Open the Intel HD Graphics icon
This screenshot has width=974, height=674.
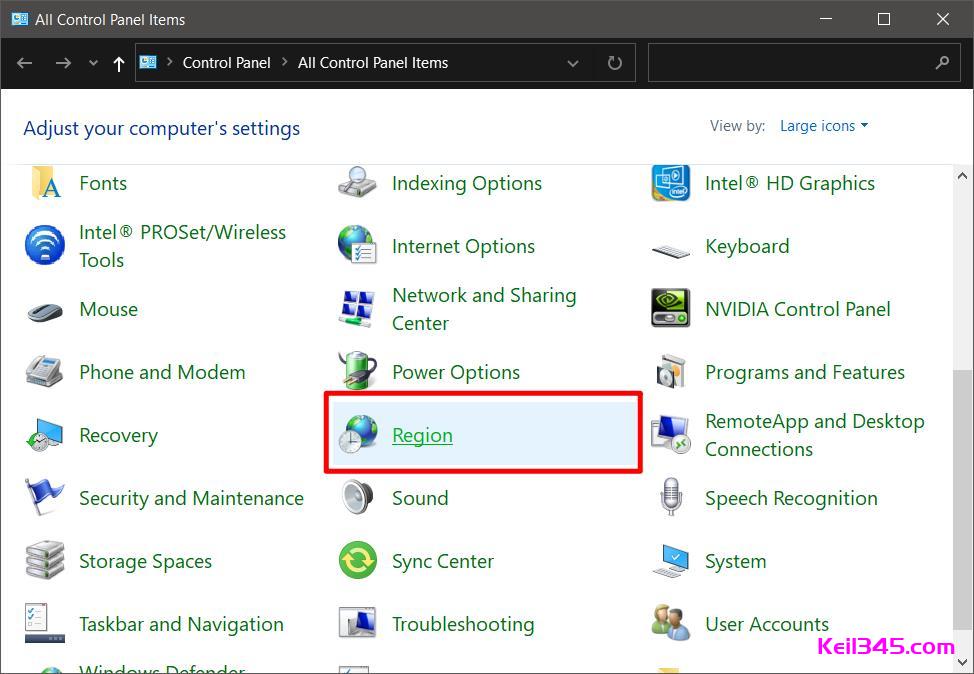coord(670,183)
